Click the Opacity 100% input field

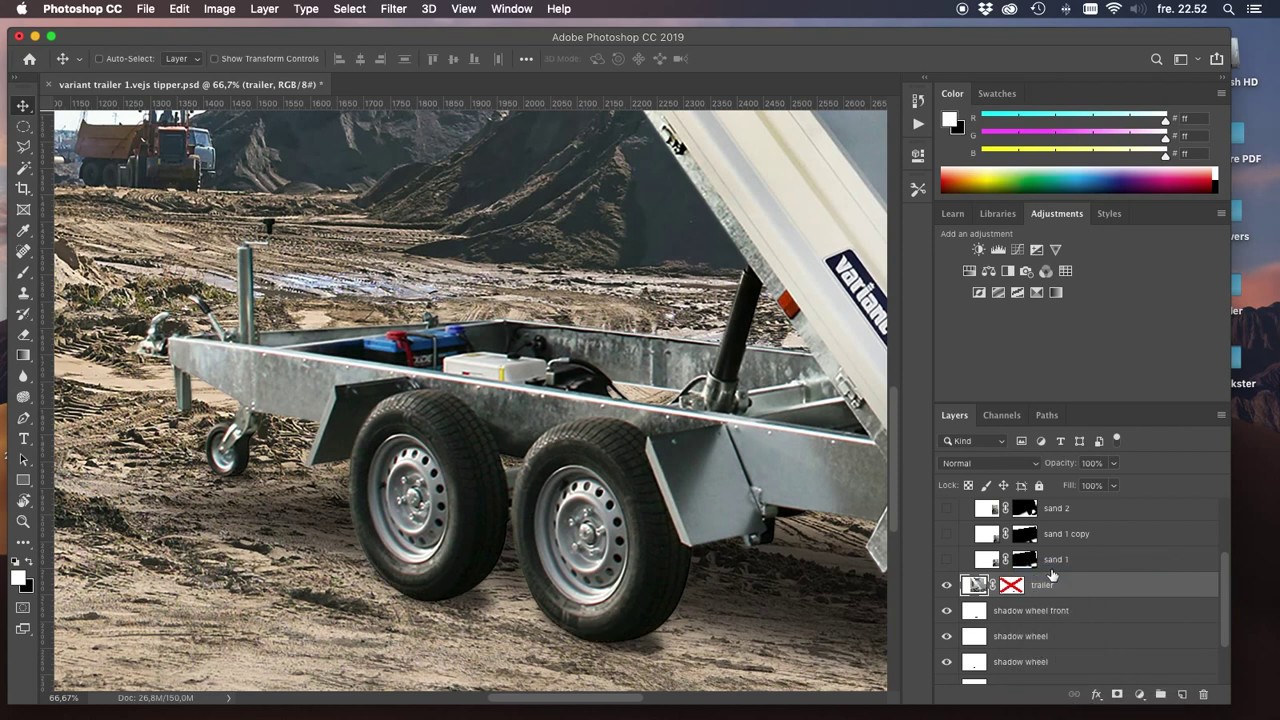1092,463
